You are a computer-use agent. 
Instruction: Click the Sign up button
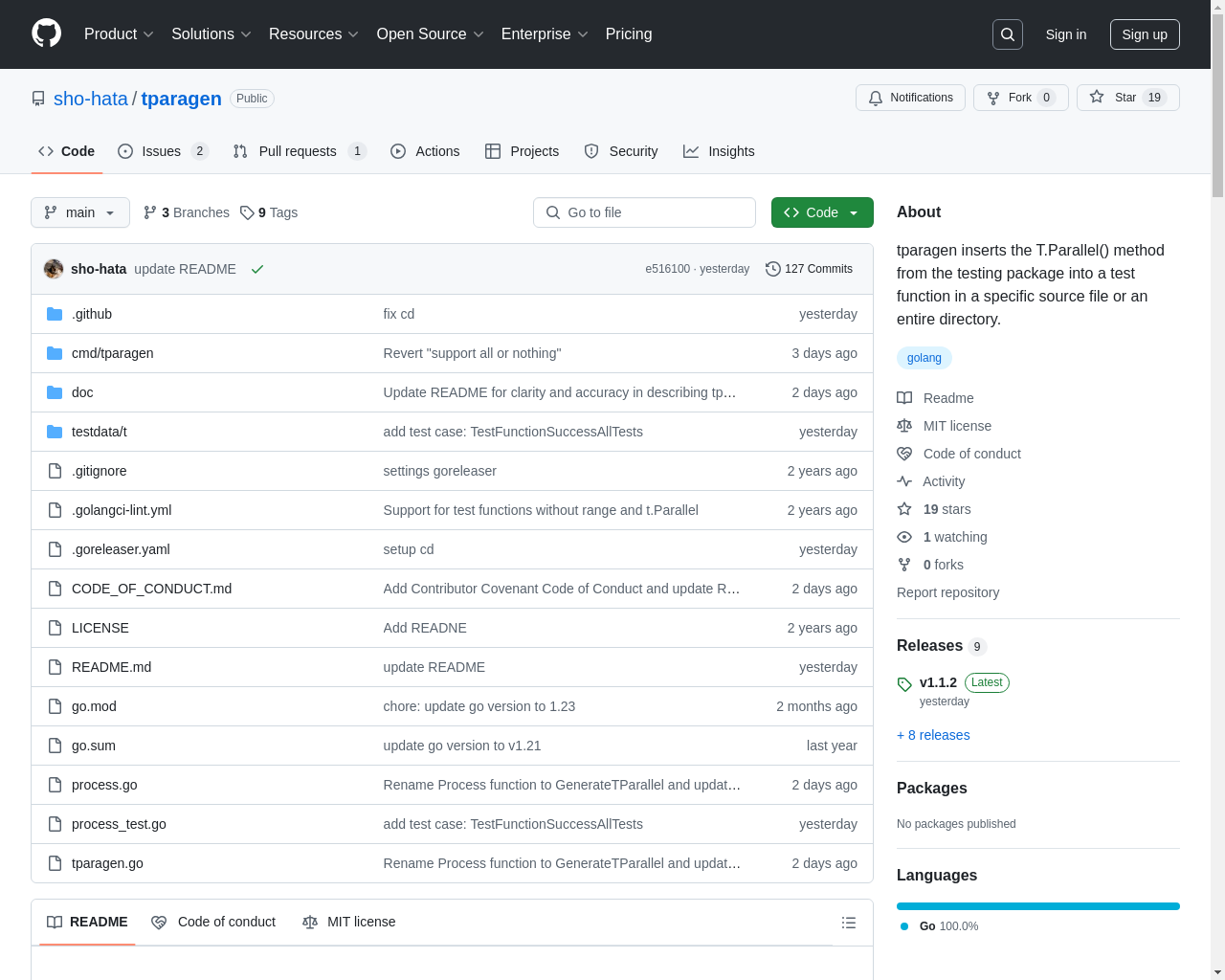[1145, 34]
